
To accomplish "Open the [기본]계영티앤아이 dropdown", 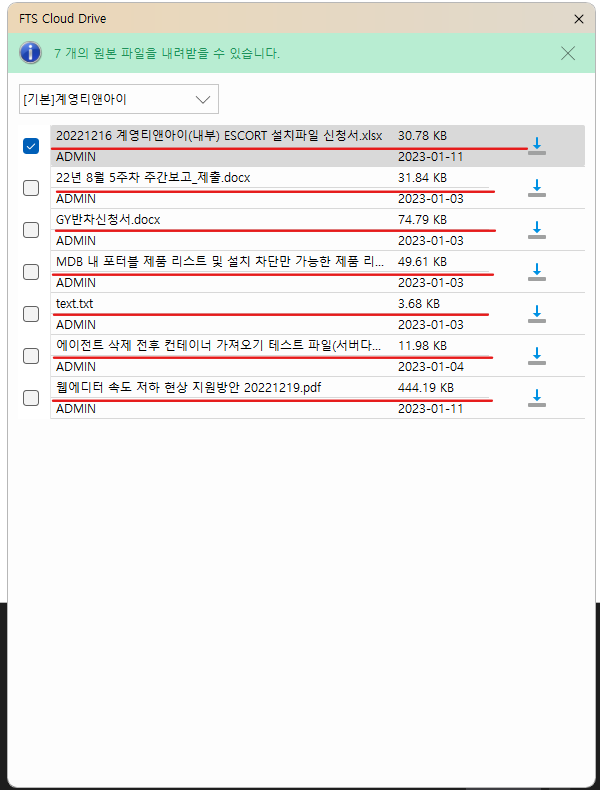I will 118,99.
